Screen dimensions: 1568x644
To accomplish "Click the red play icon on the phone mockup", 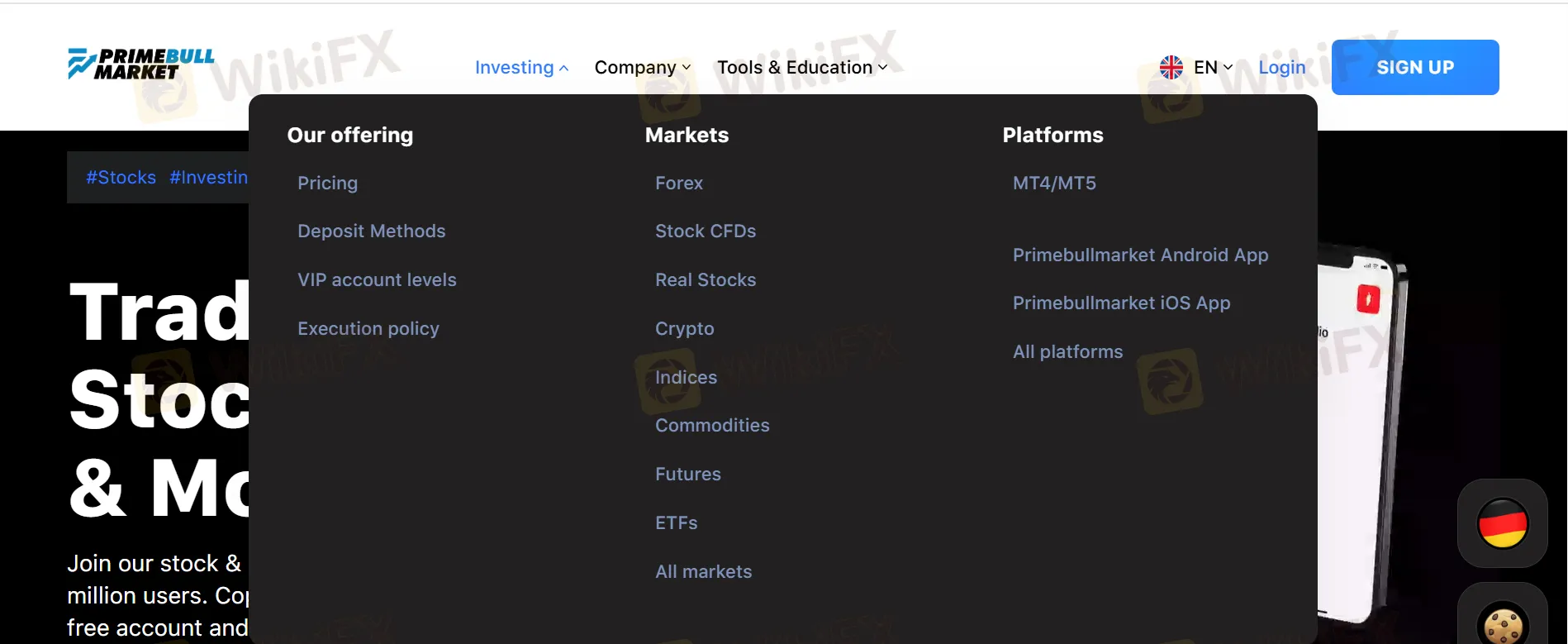I will tap(1368, 300).
